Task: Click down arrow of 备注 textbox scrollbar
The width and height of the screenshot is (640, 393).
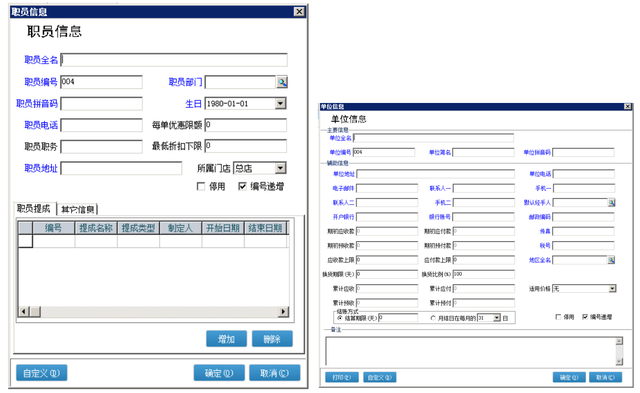Action: click(619, 361)
